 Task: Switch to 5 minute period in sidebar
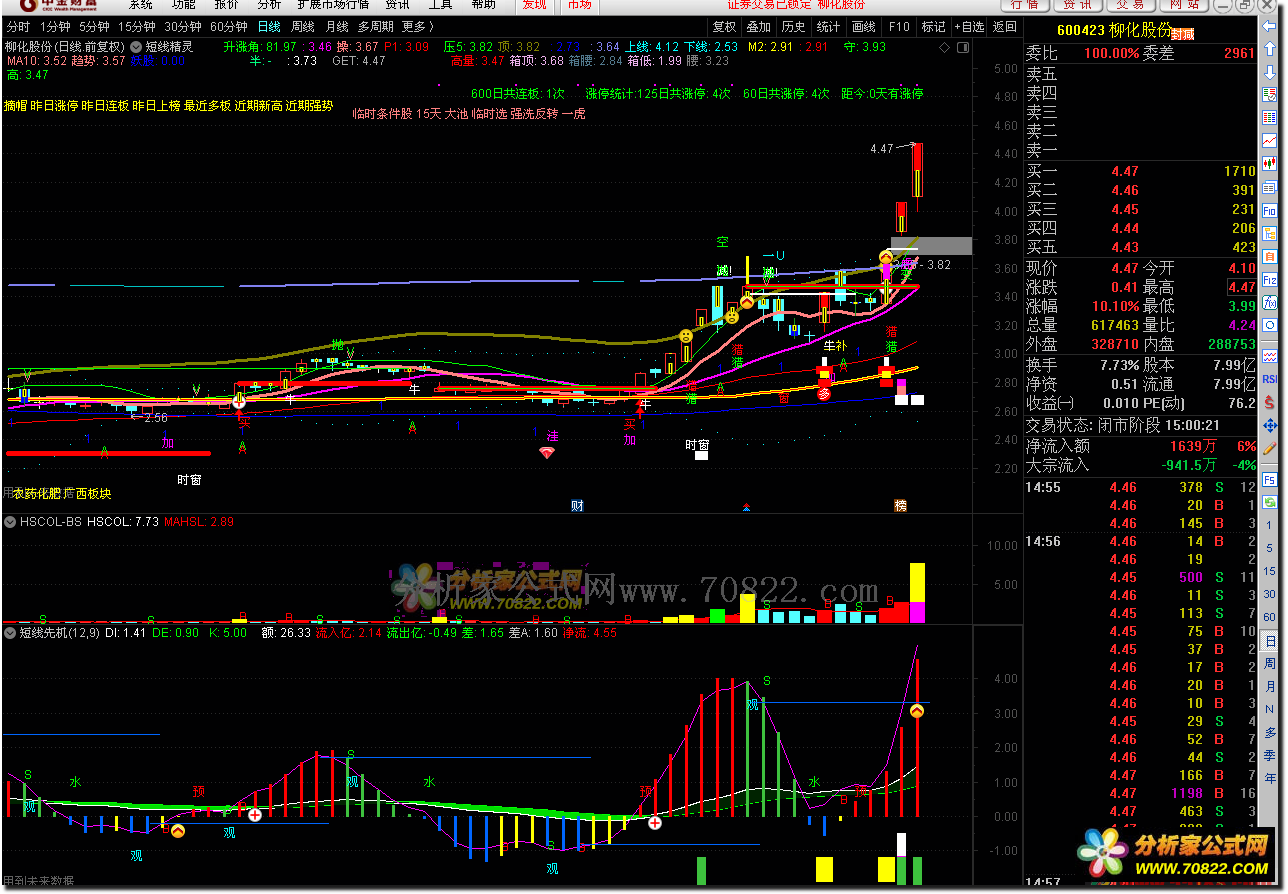coord(1270,548)
